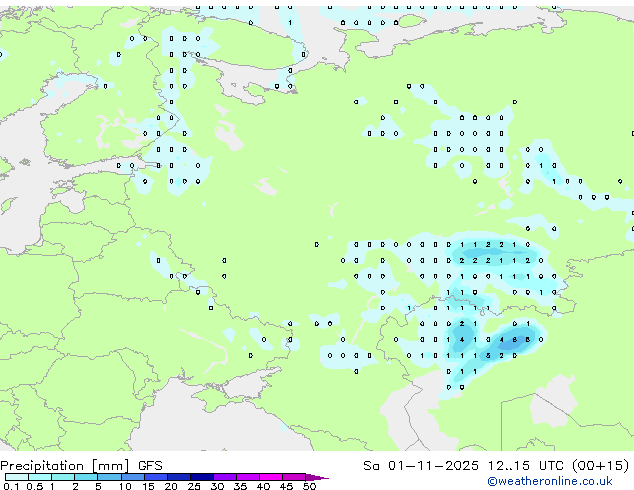Pick the 40–45 mm magenta legend swatch

[271, 477]
